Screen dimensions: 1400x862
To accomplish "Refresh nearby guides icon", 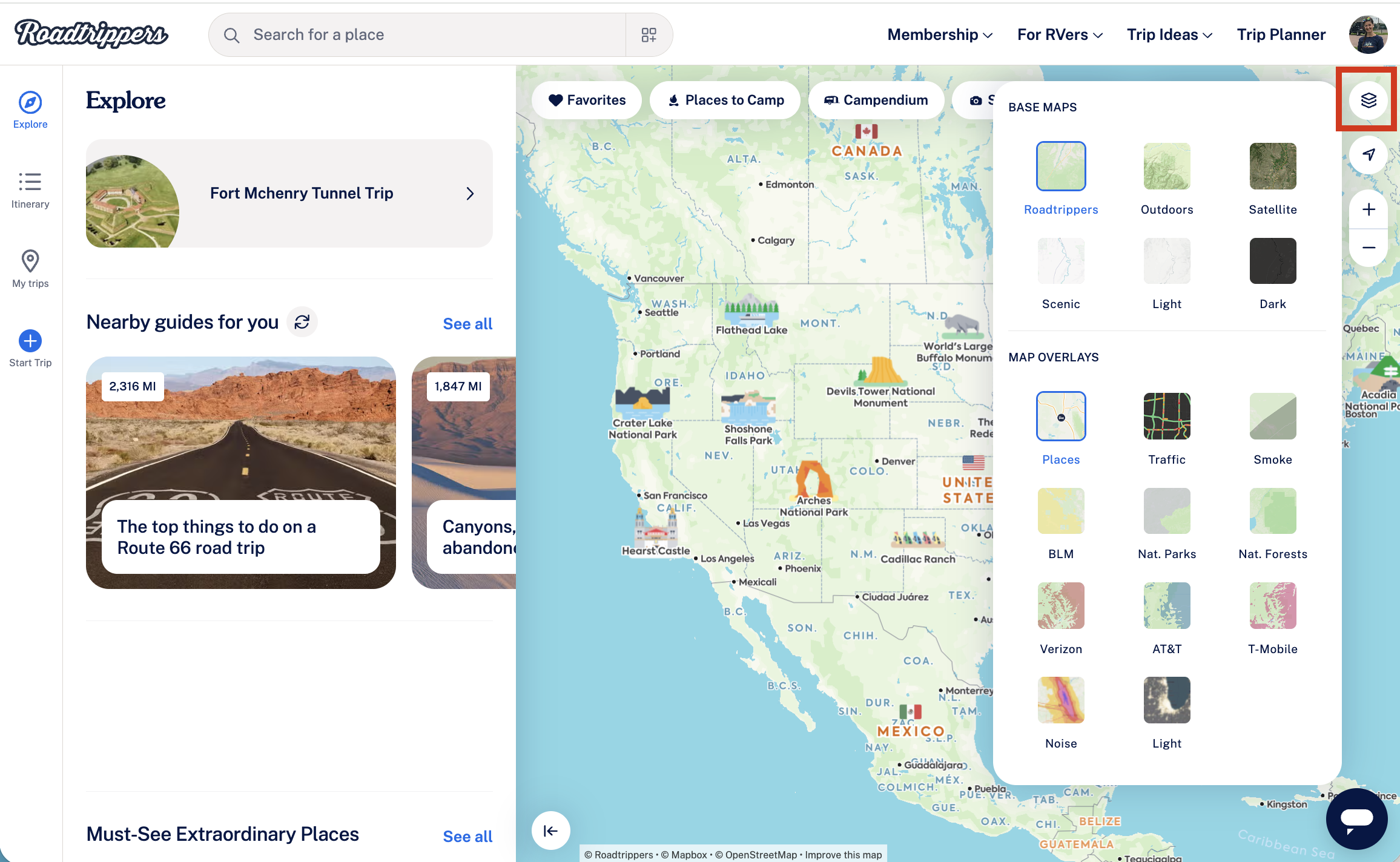I will pos(302,322).
